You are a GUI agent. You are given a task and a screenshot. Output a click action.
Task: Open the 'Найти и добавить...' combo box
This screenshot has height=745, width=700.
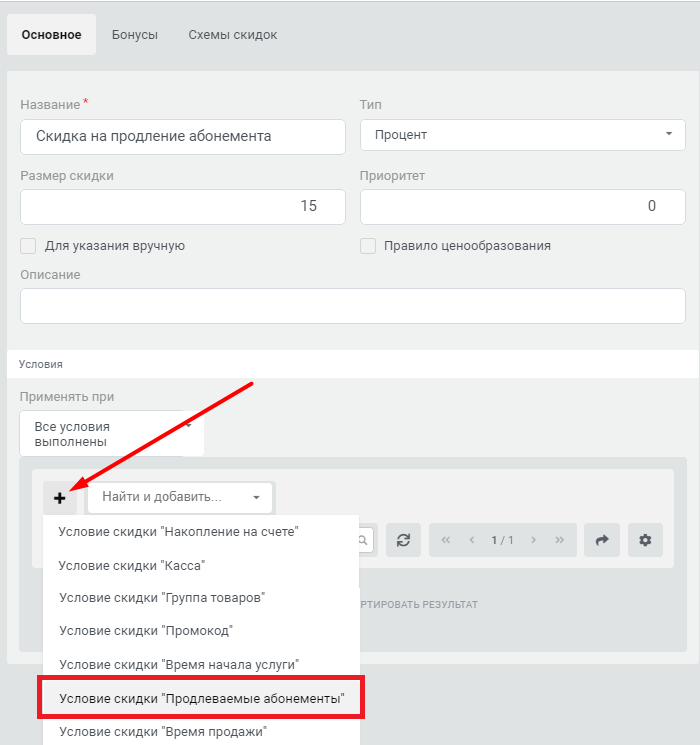point(180,497)
